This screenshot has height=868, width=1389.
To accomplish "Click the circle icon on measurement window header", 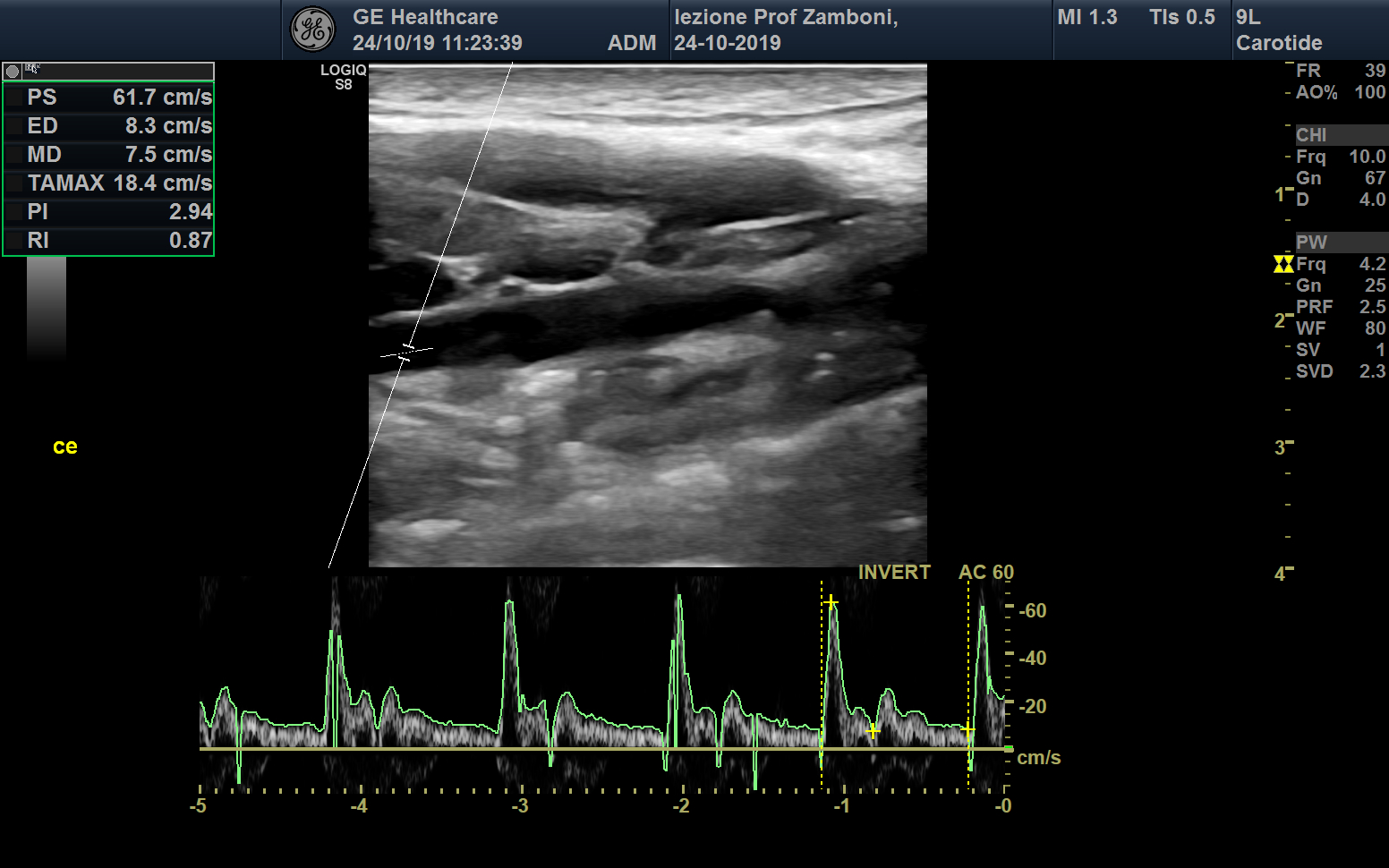I will (x=13, y=71).
